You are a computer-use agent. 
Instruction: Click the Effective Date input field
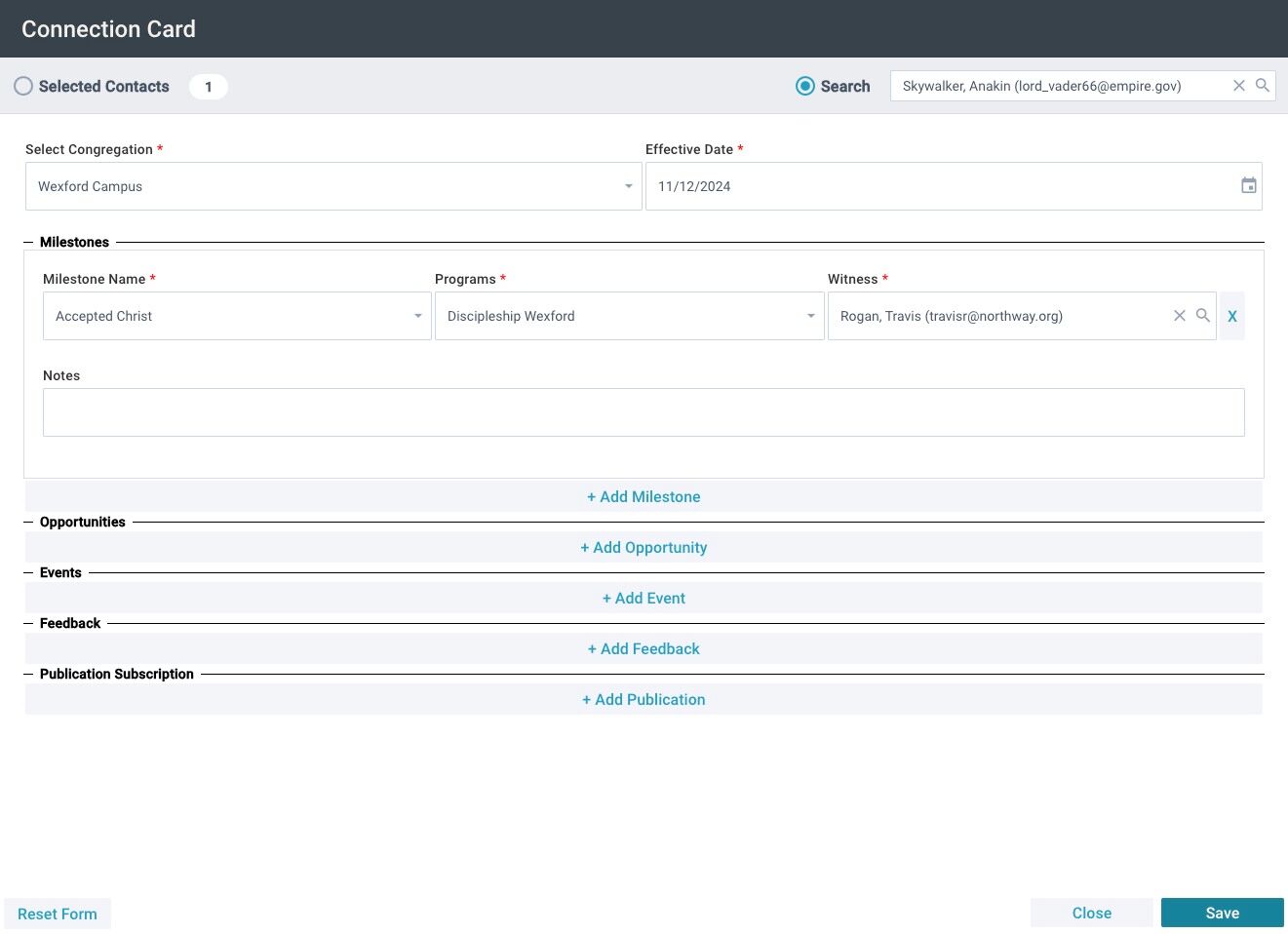pyautogui.click(x=954, y=186)
